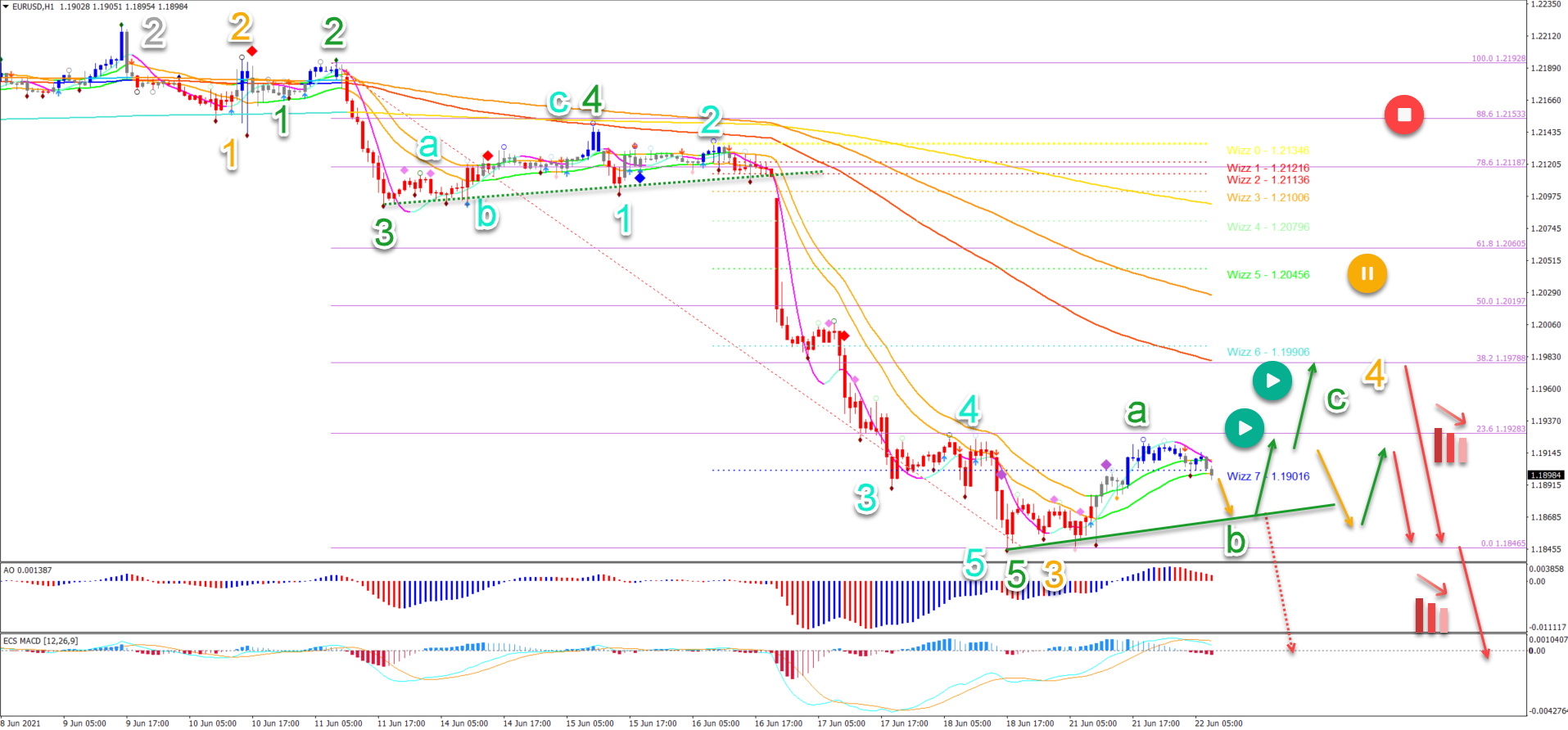This screenshot has width=1568, height=730.
Task: Click the 1.20290 price axis value
Action: click(x=1546, y=293)
